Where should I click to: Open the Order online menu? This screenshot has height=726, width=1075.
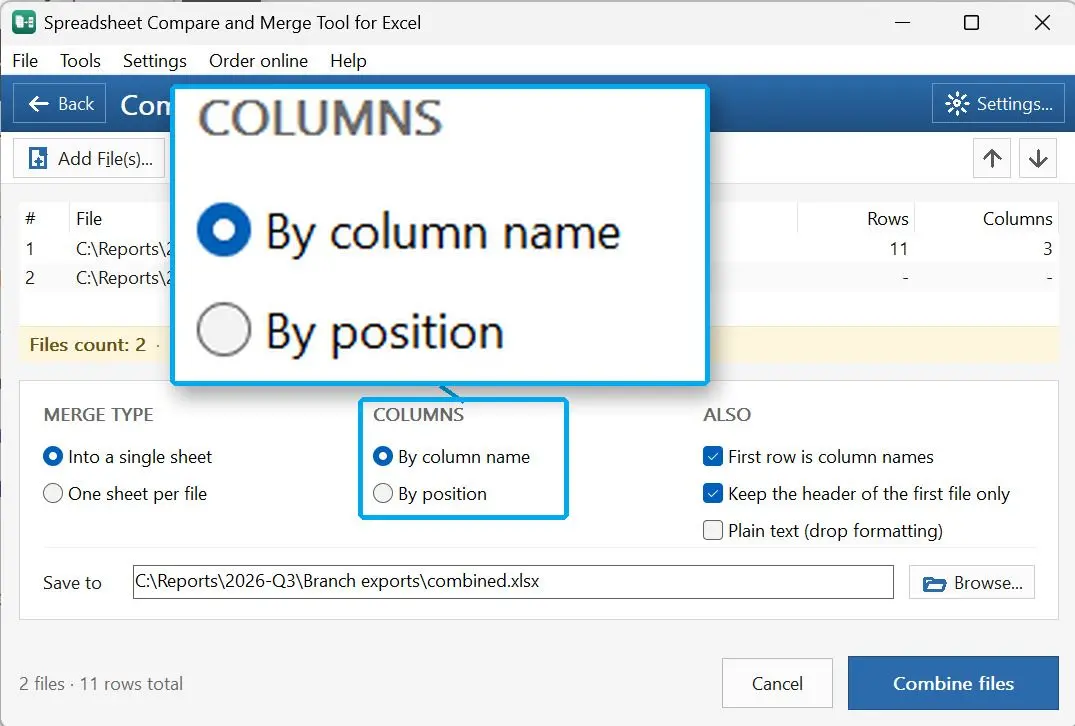(258, 61)
